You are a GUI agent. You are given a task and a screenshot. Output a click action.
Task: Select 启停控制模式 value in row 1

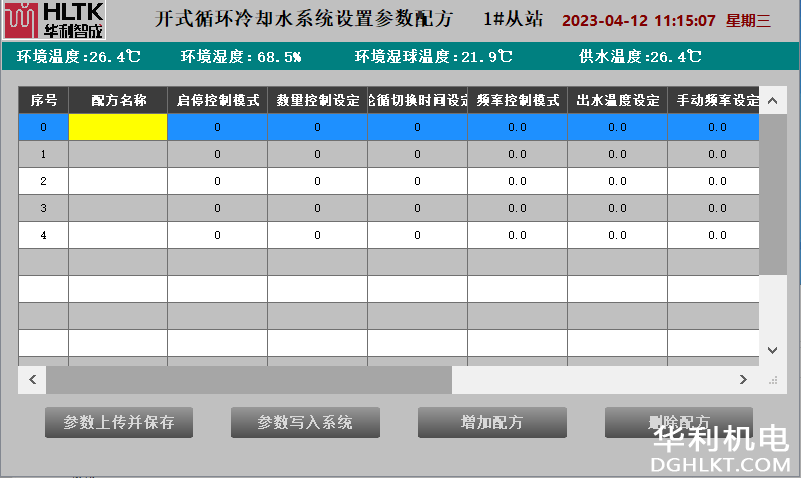(x=217, y=154)
